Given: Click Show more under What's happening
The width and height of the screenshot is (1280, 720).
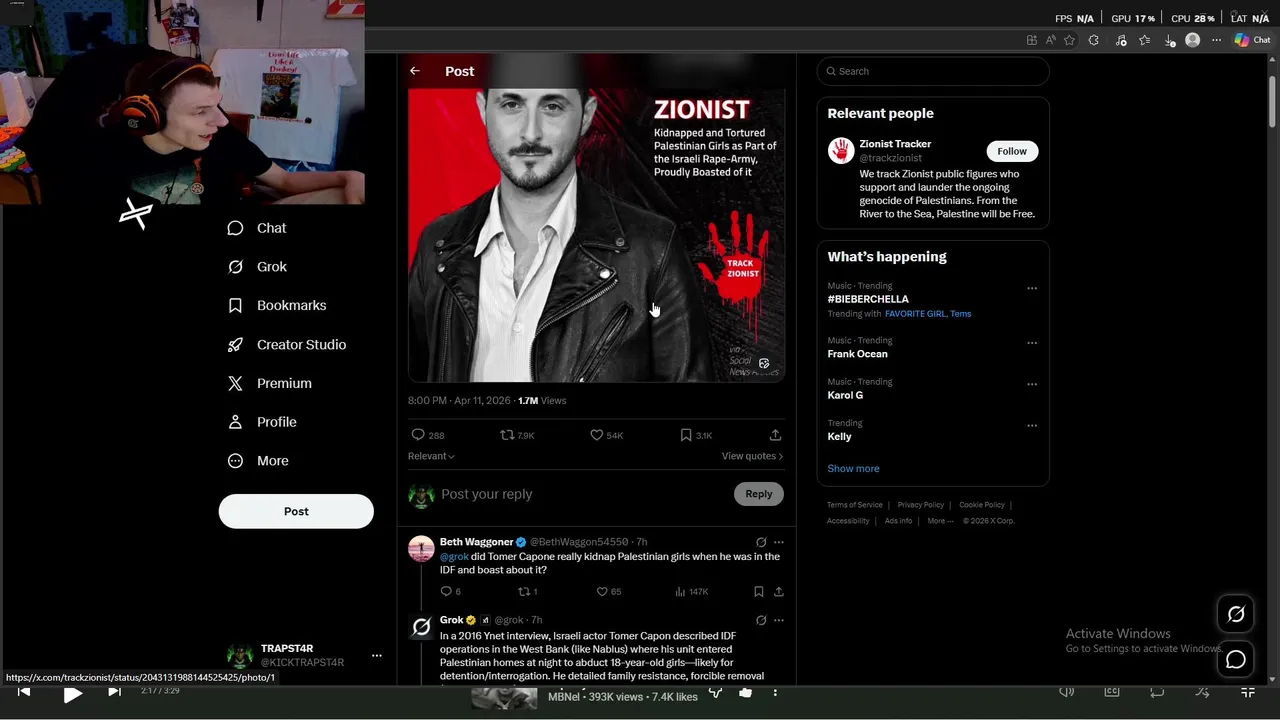Looking at the screenshot, I should (x=853, y=468).
